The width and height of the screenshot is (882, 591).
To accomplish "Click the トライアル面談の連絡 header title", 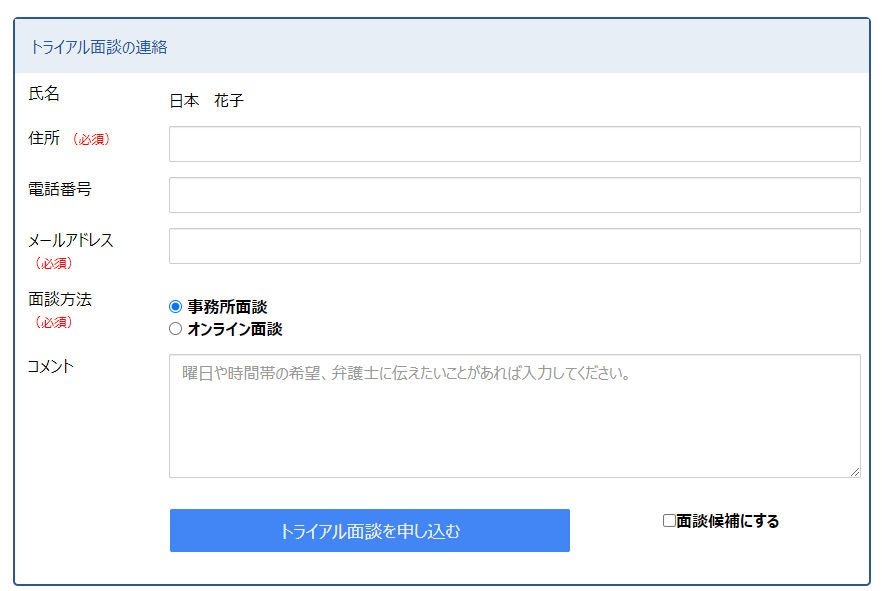I will coord(98,47).
